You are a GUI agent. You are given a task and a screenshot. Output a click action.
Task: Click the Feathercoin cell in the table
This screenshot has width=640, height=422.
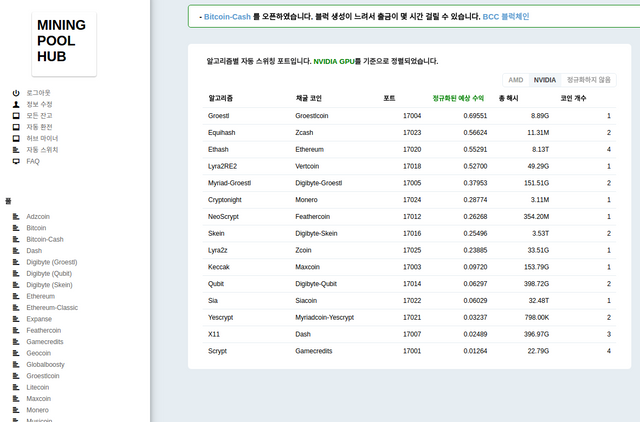pos(313,217)
